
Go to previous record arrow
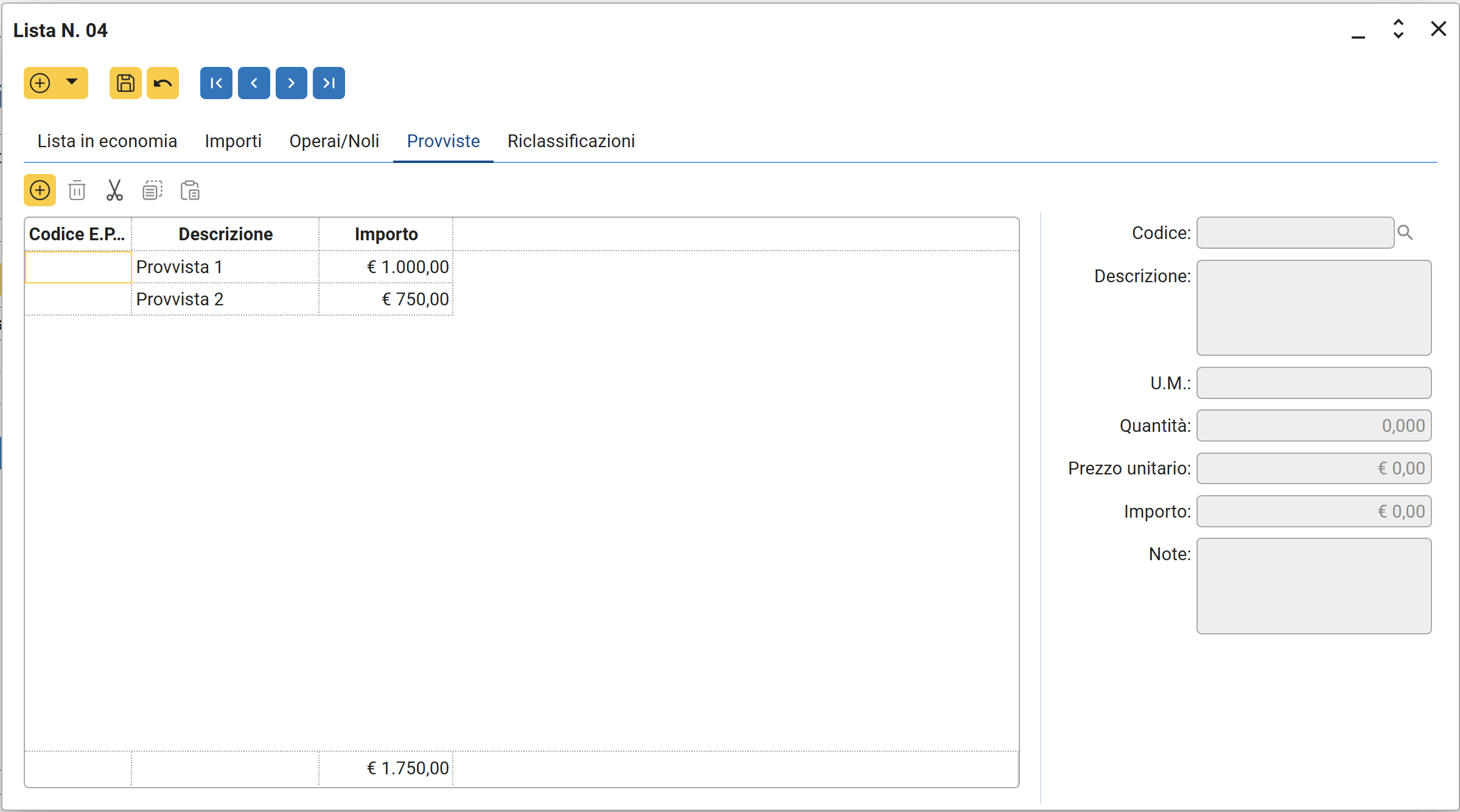point(254,83)
